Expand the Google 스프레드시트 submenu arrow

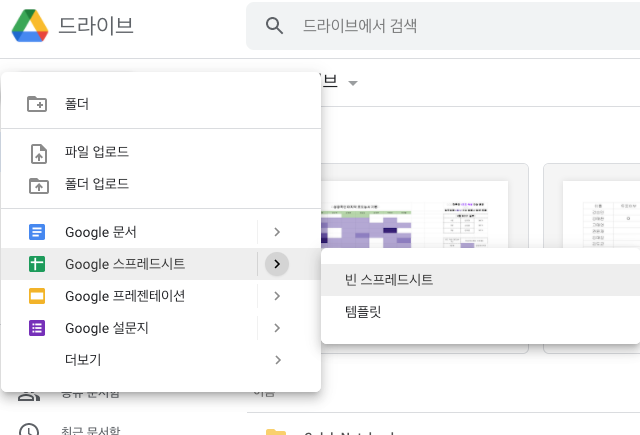click(277, 264)
